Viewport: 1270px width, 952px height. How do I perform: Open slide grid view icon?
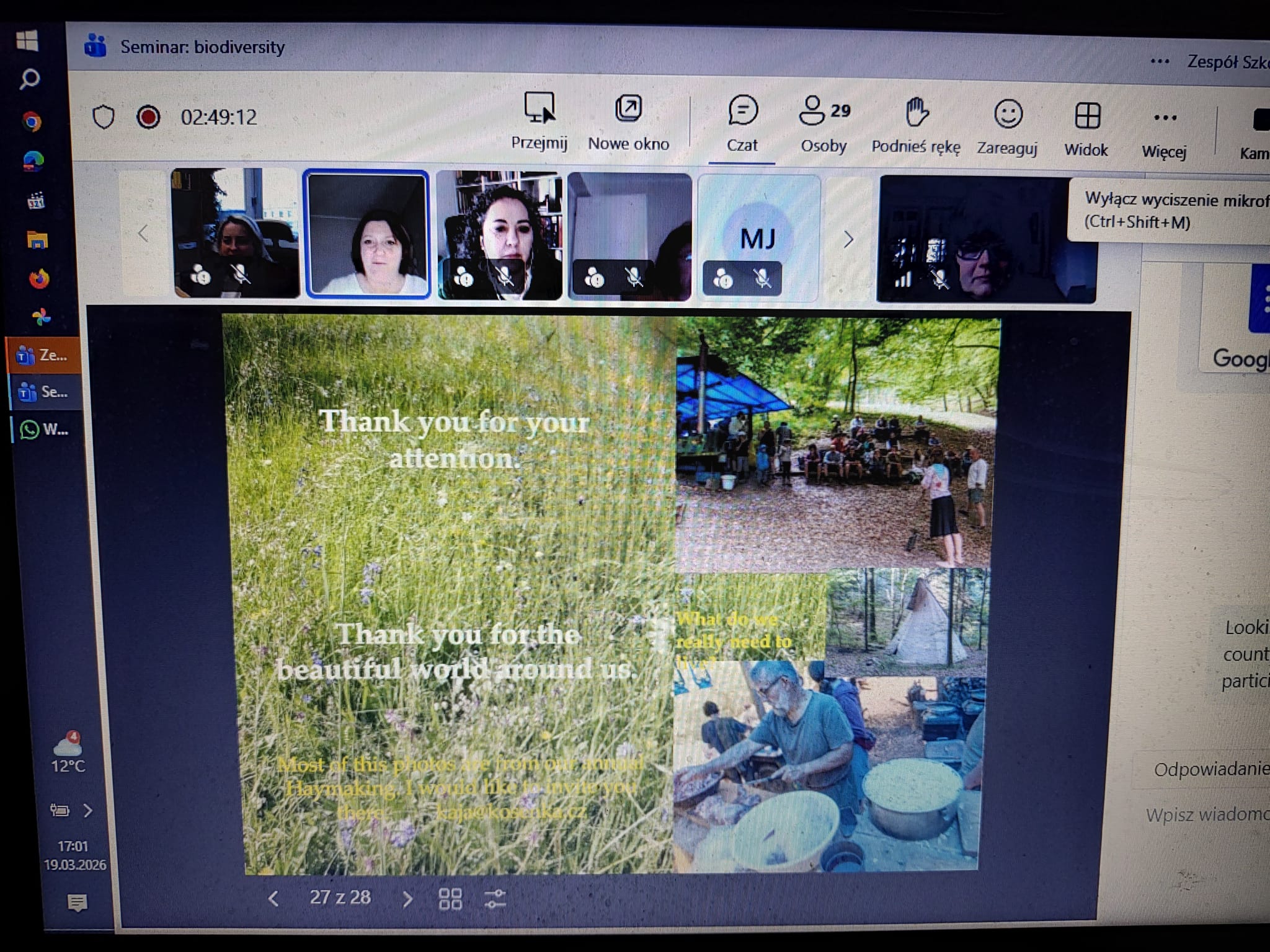(x=450, y=899)
